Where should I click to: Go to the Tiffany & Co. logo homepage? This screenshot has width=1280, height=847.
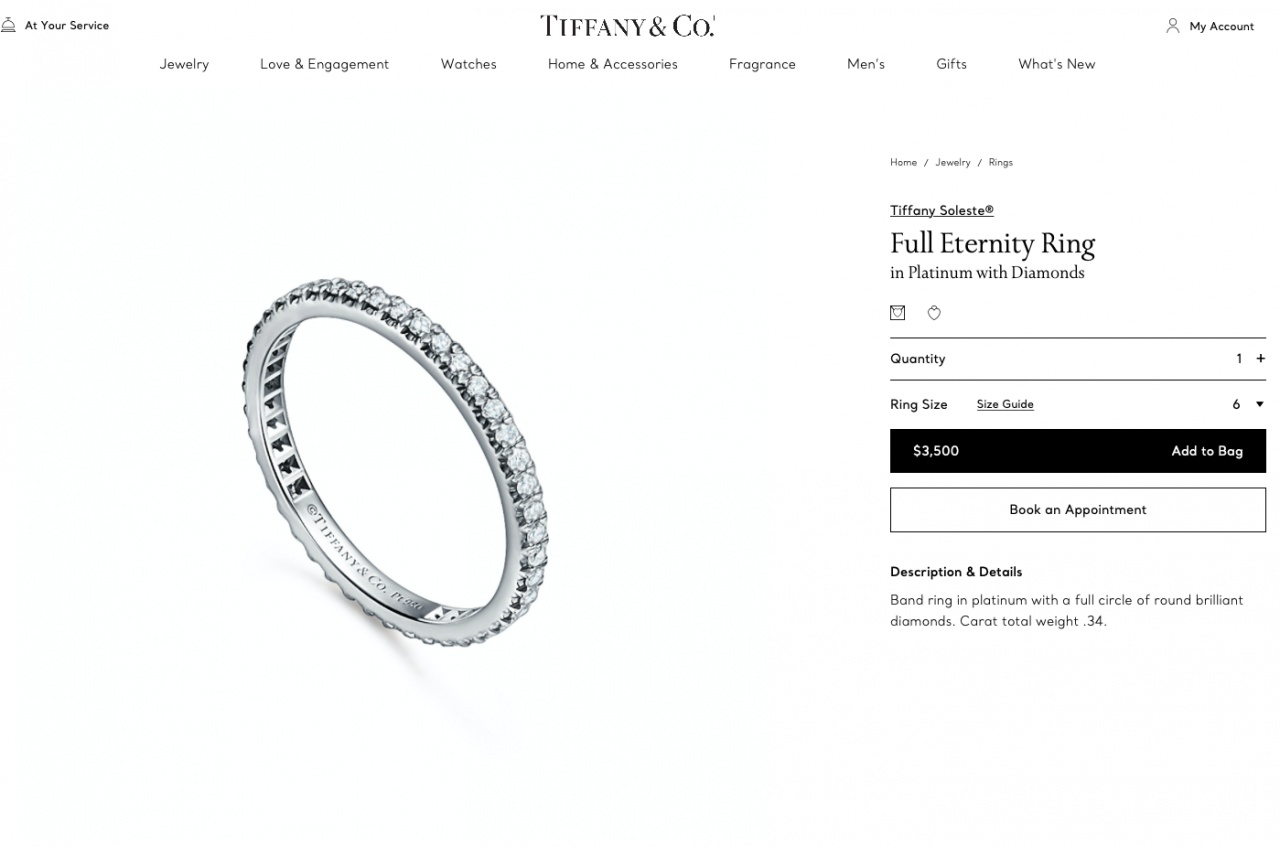627,26
